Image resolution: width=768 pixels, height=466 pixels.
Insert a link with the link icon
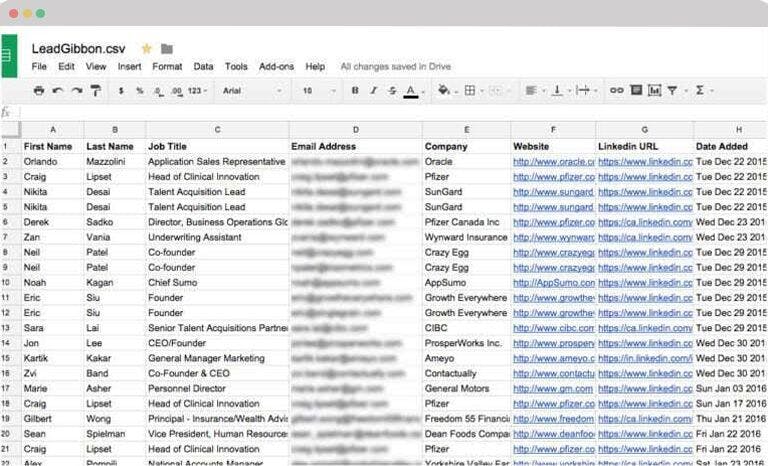point(616,91)
